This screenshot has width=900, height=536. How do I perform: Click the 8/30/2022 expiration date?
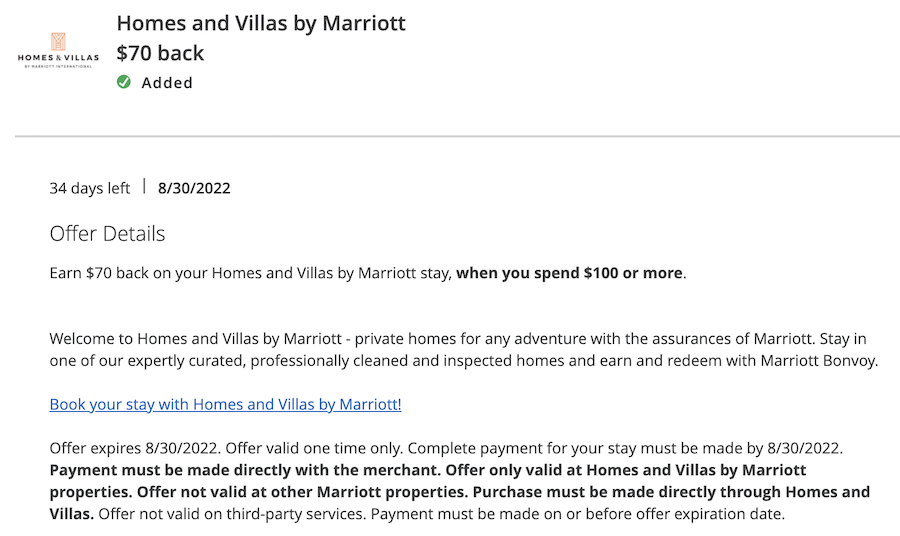[194, 188]
